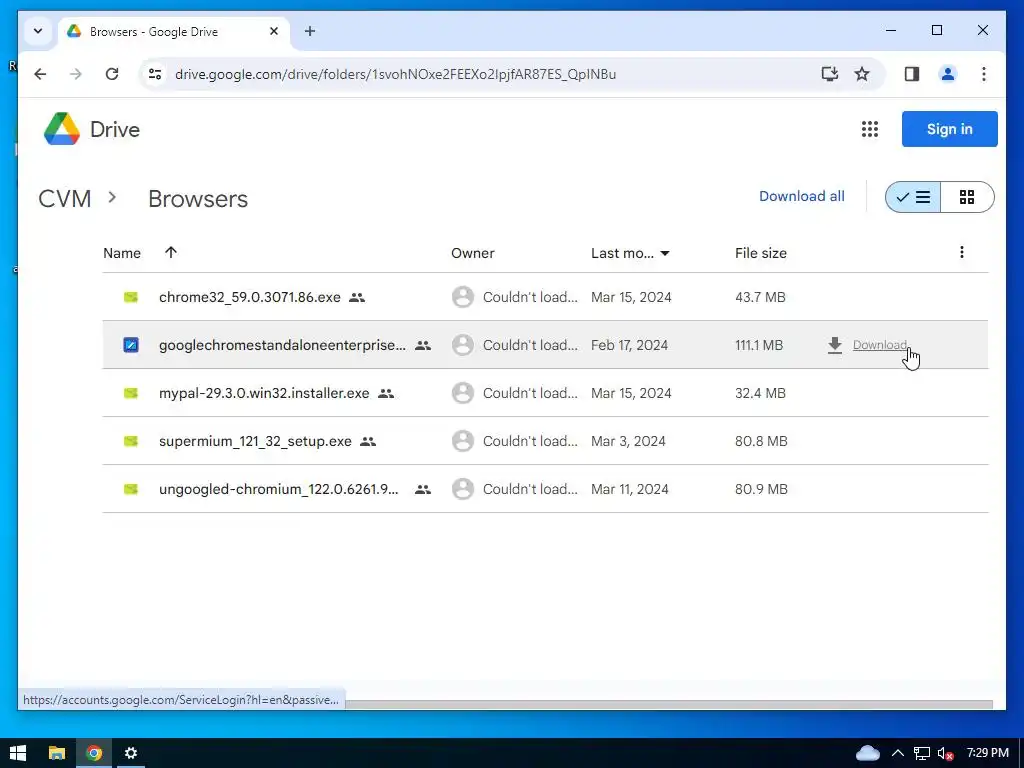Reload the current page

coord(112,74)
